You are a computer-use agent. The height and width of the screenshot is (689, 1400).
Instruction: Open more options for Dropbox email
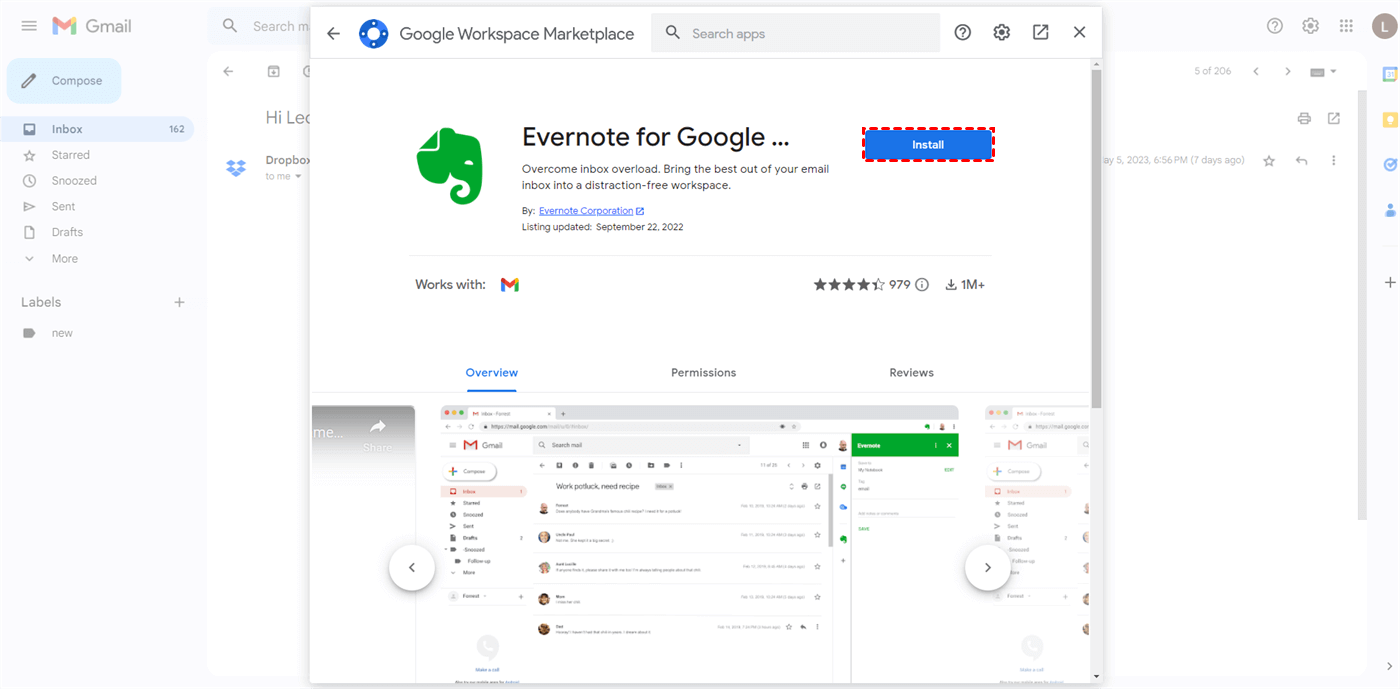click(1334, 161)
